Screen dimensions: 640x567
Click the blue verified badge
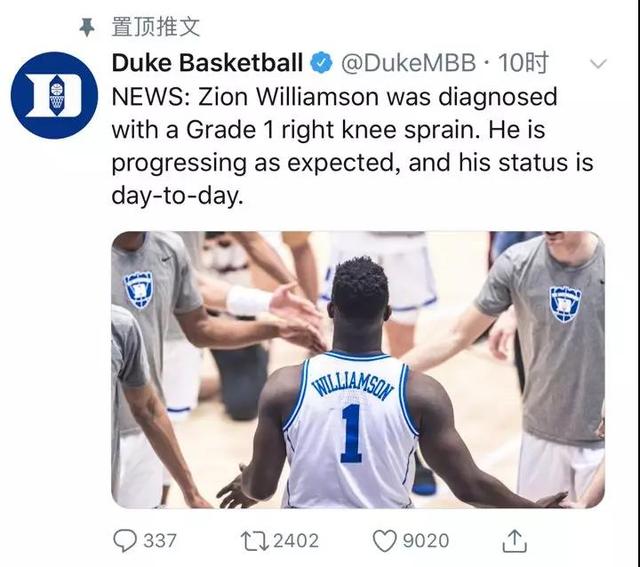(x=322, y=64)
